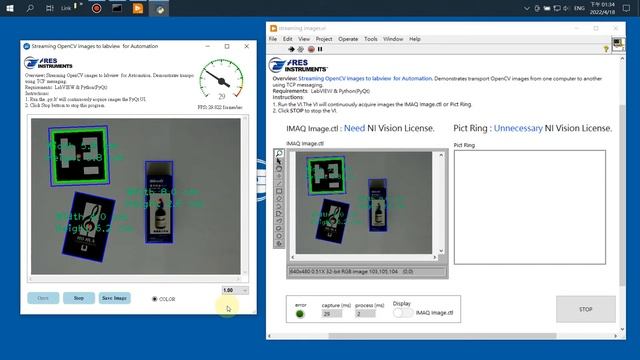Select the polygon tool in IMAQ palette
This screenshot has height=360, width=640.
[279, 213]
